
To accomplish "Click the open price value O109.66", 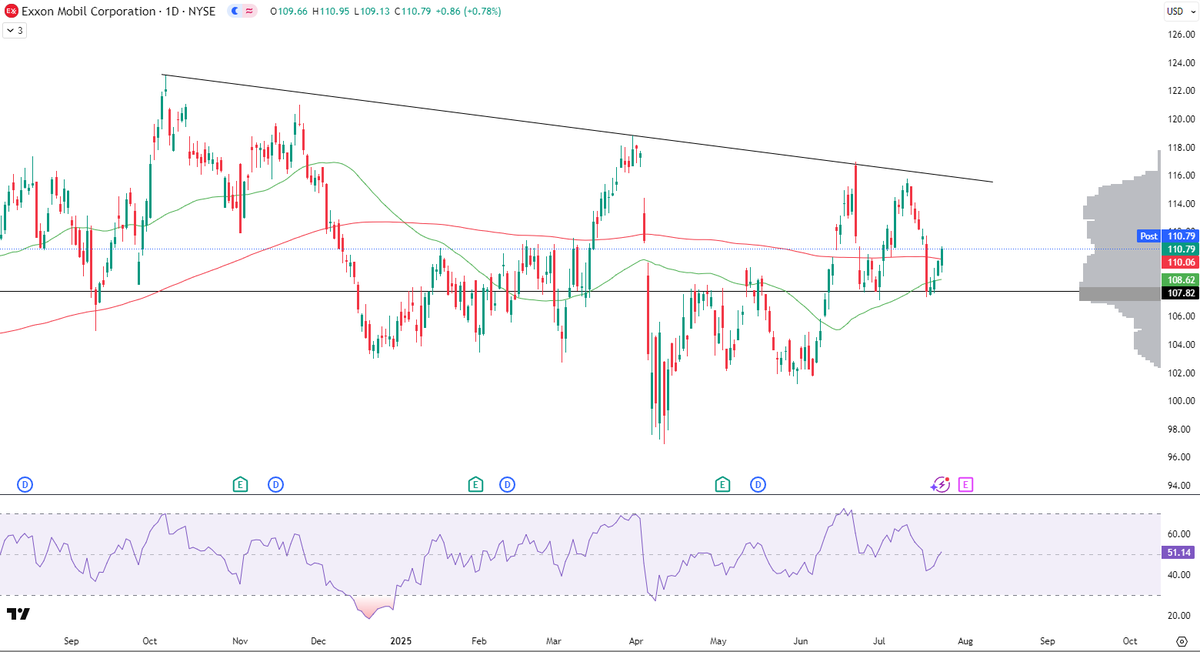I will coord(288,11).
